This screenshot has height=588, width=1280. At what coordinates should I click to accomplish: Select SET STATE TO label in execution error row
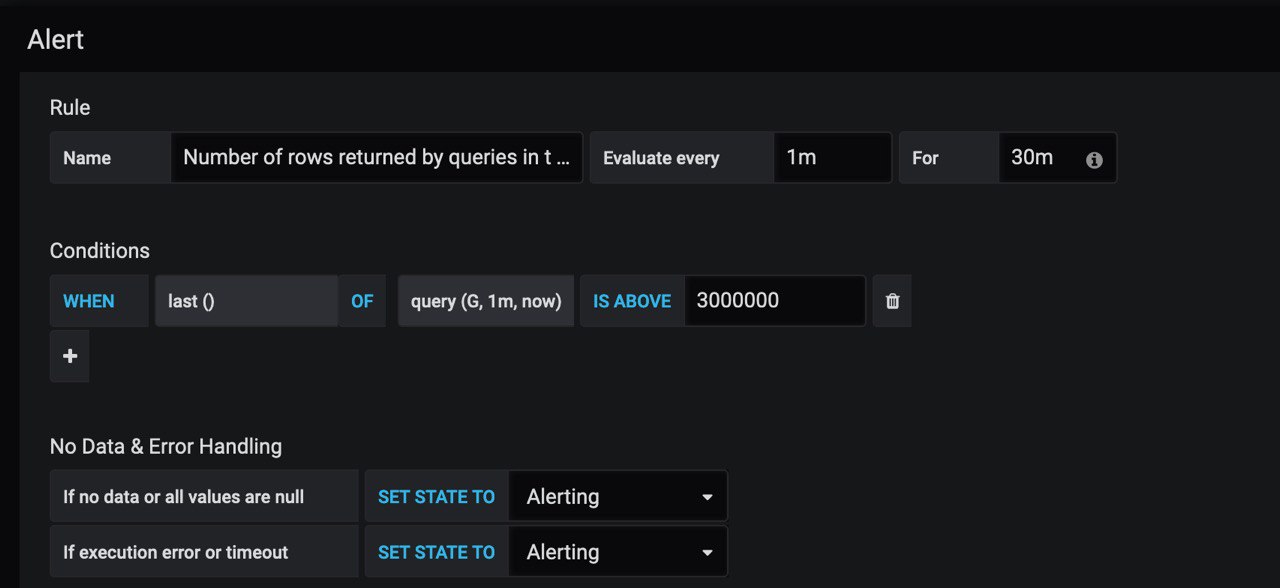pos(436,552)
